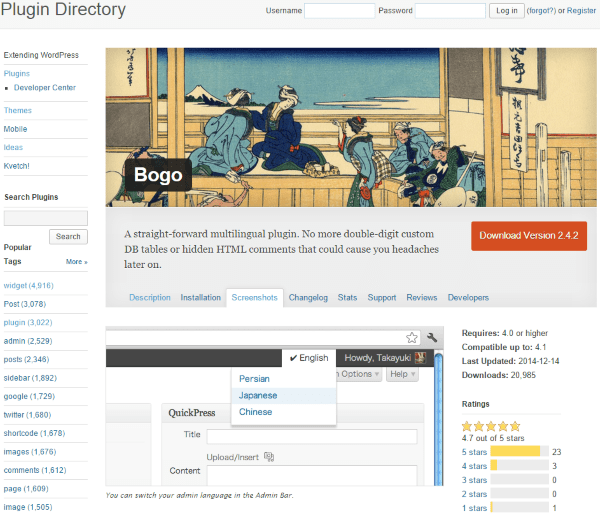Open the Installation tab

coord(200,298)
